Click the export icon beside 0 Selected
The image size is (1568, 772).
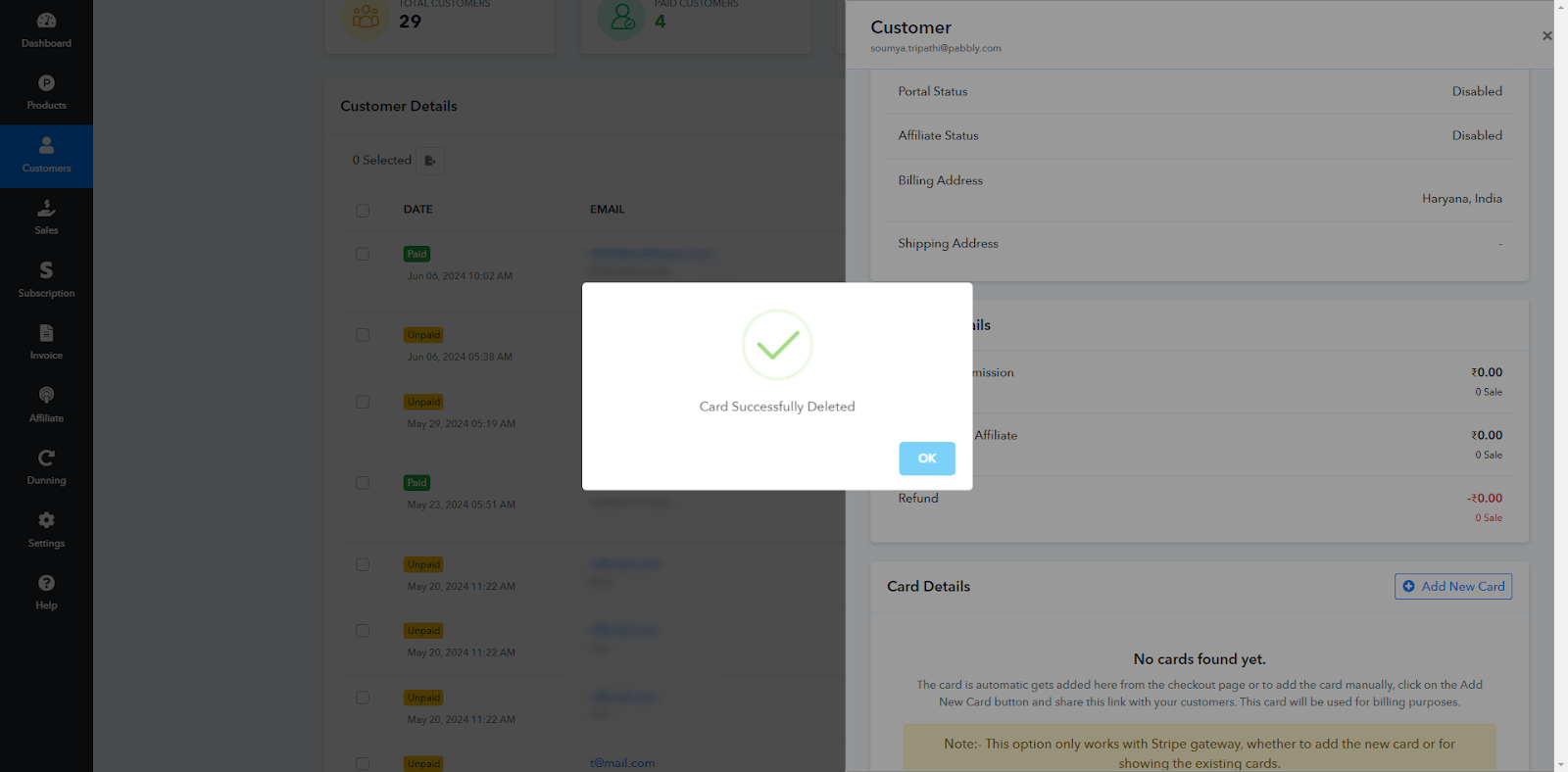[430, 161]
